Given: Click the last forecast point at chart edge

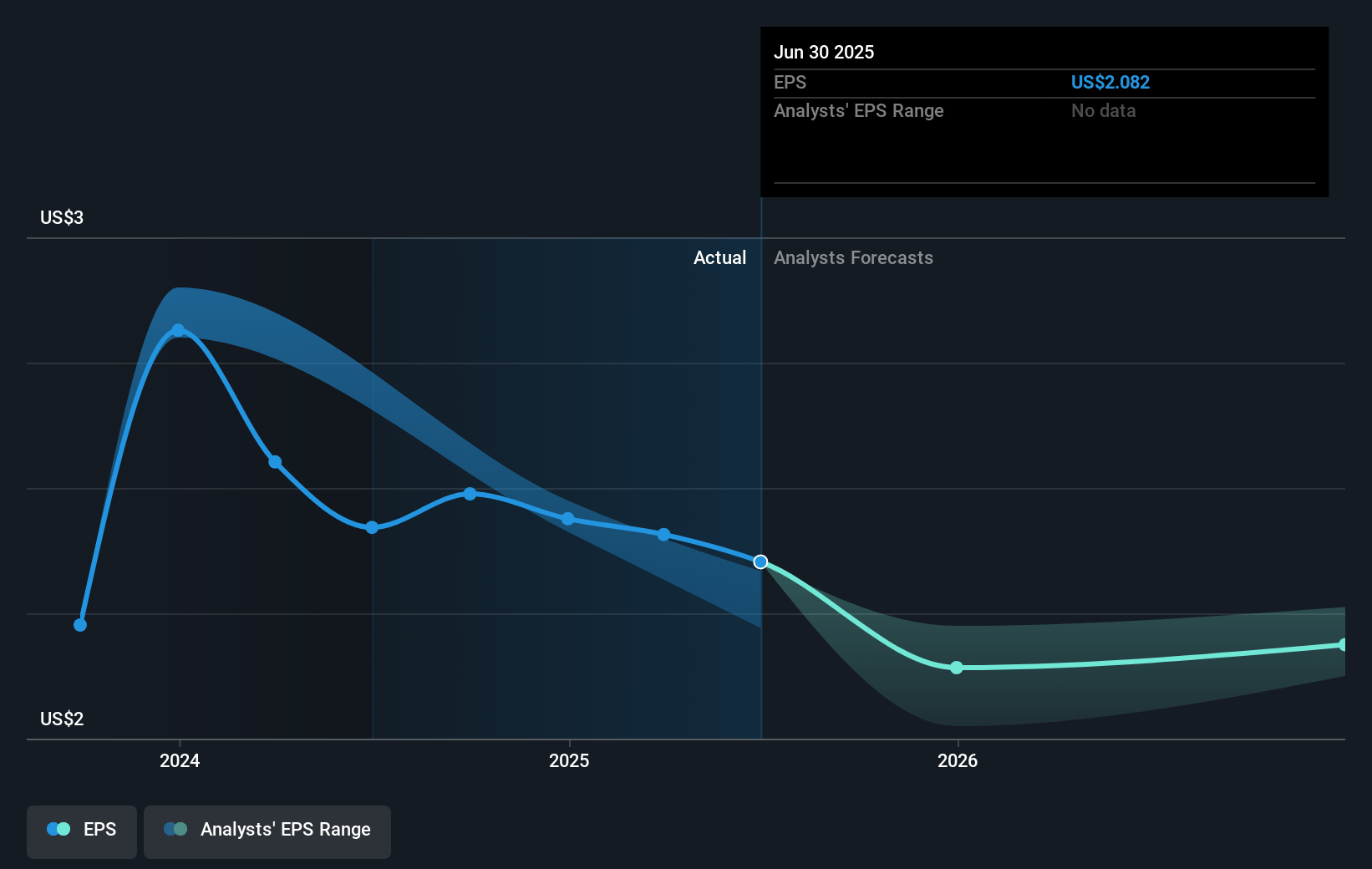Looking at the screenshot, I should [x=1344, y=644].
